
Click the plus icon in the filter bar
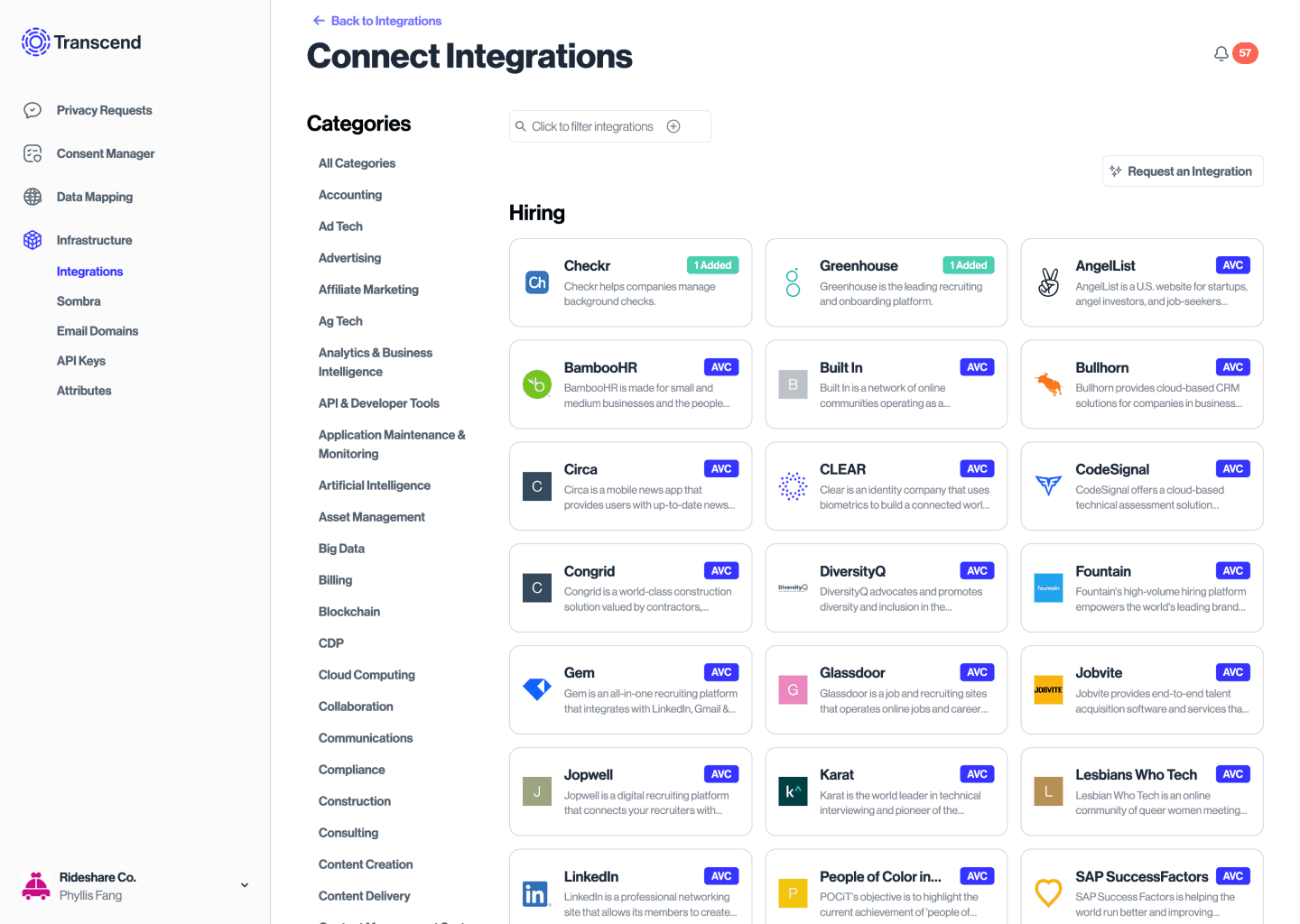click(673, 126)
